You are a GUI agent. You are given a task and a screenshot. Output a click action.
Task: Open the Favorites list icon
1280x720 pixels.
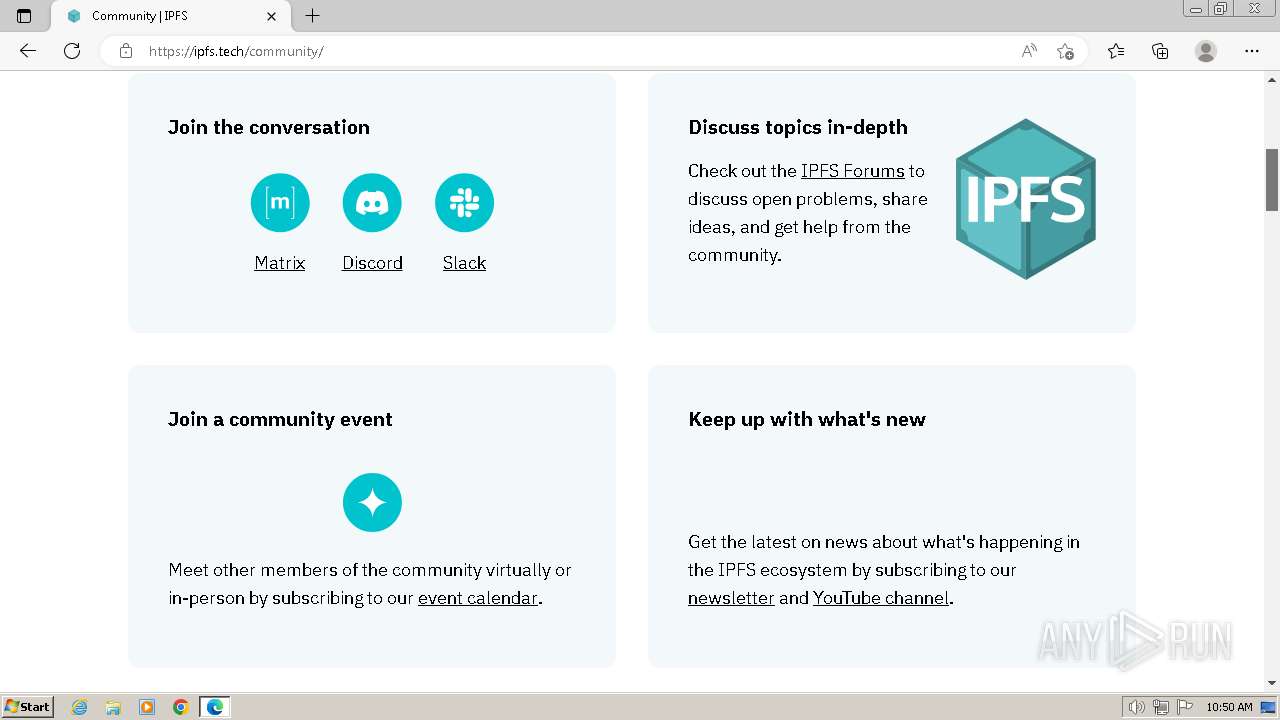pos(1116,51)
